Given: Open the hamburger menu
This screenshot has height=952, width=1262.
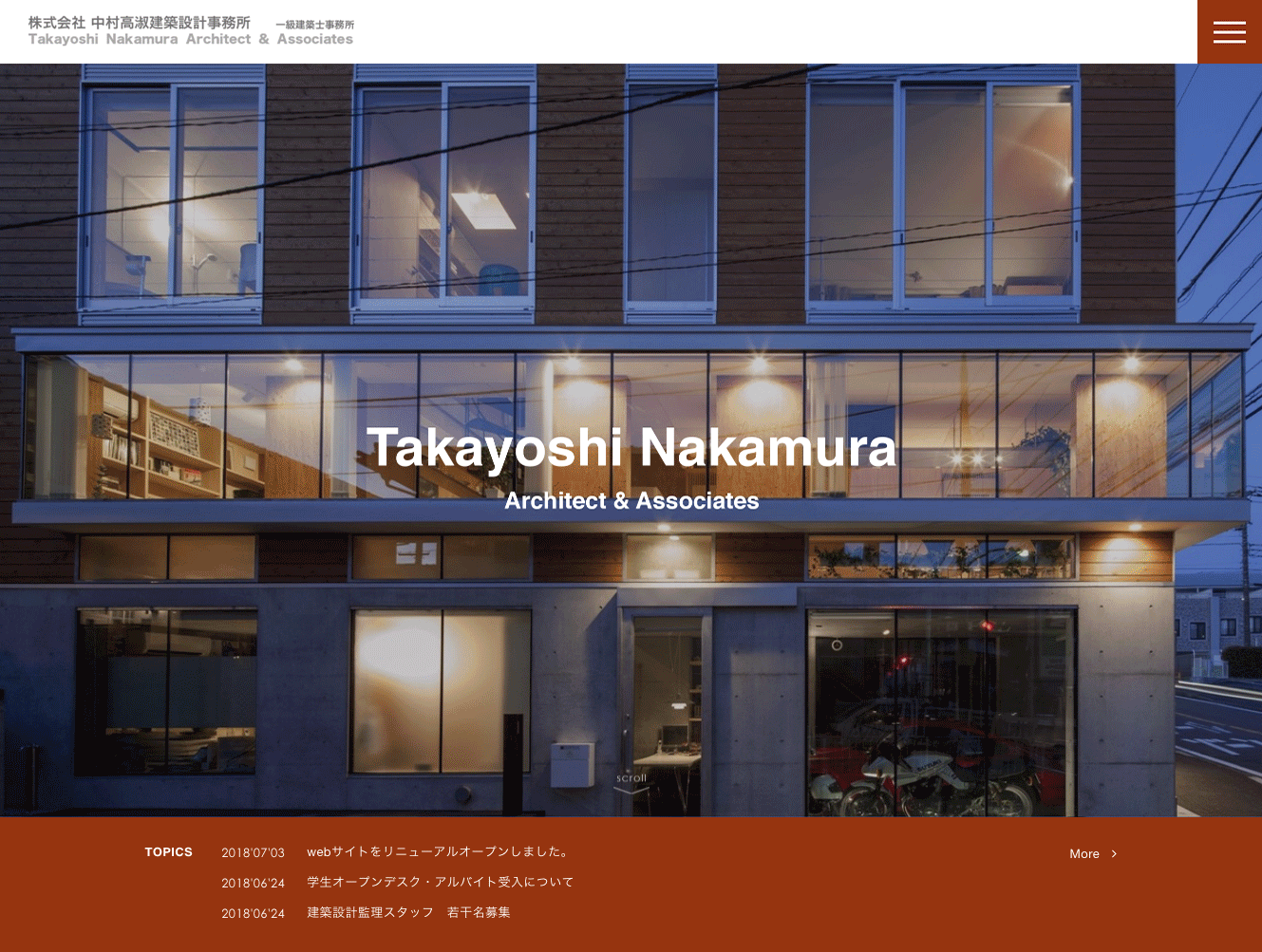Looking at the screenshot, I should point(1229,32).
